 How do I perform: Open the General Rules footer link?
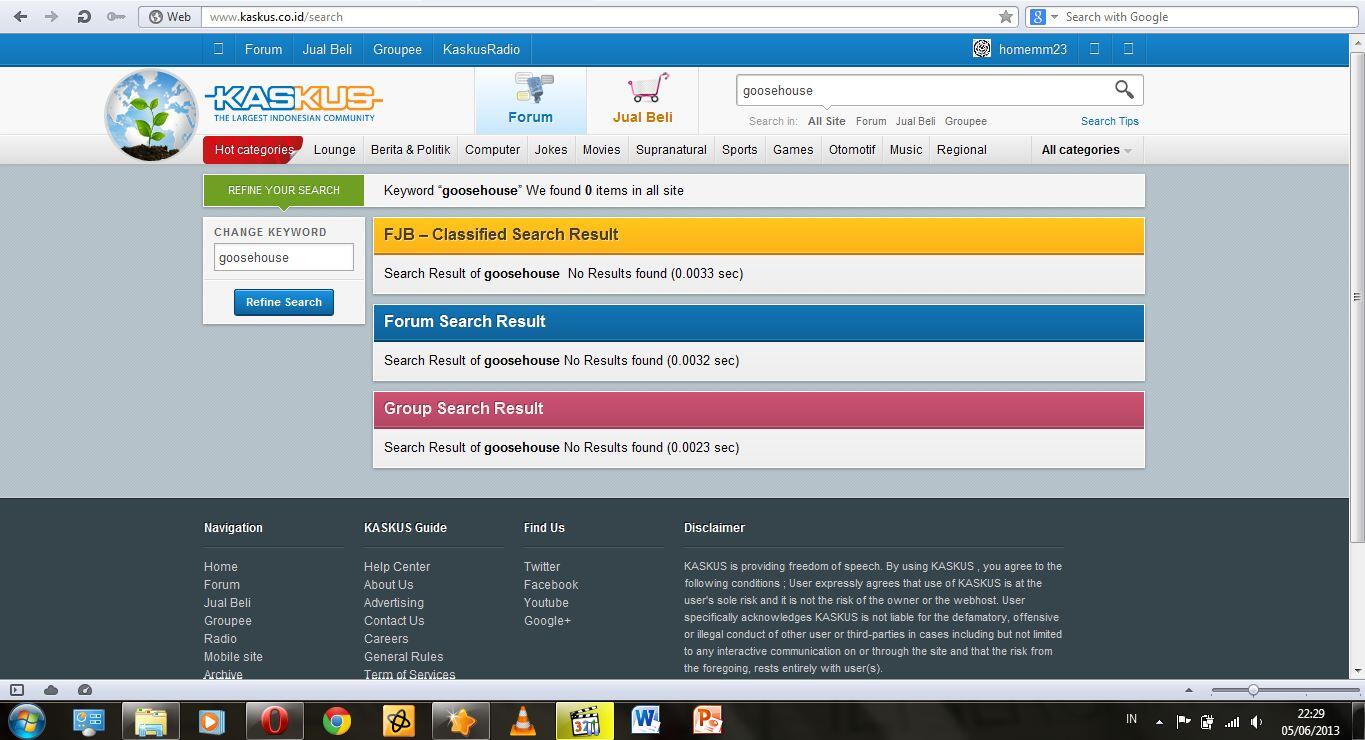(x=403, y=657)
